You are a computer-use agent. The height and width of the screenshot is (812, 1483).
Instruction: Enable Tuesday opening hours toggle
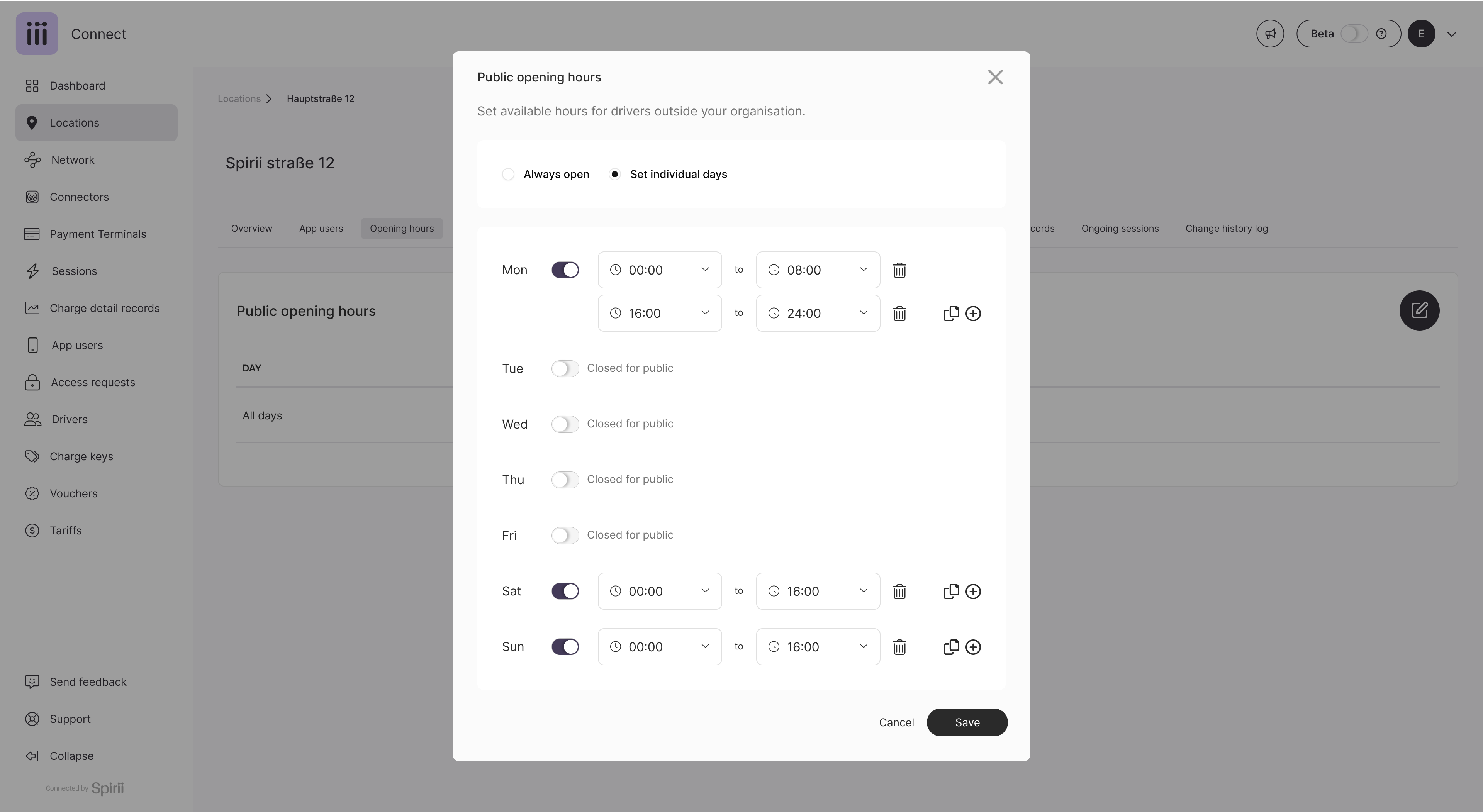[x=565, y=368]
